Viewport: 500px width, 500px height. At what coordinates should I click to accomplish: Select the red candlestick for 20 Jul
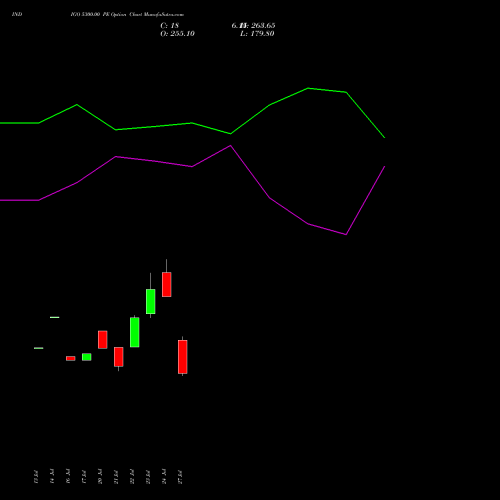click(x=103, y=340)
